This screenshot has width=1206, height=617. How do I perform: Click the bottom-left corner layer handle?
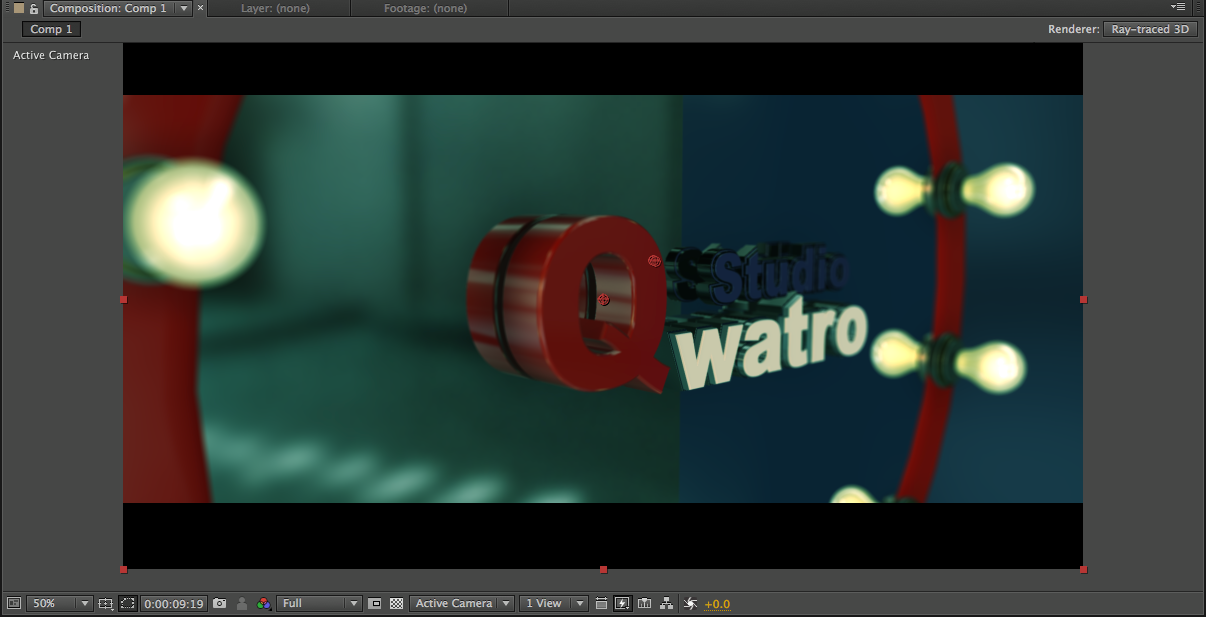point(123,569)
